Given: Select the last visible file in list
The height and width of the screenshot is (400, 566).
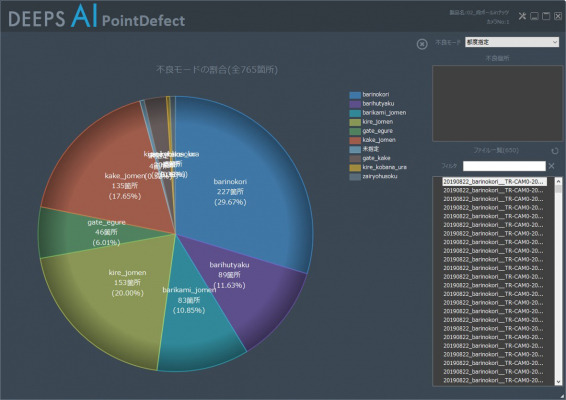Looking at the screenshot, I should 493,380.
